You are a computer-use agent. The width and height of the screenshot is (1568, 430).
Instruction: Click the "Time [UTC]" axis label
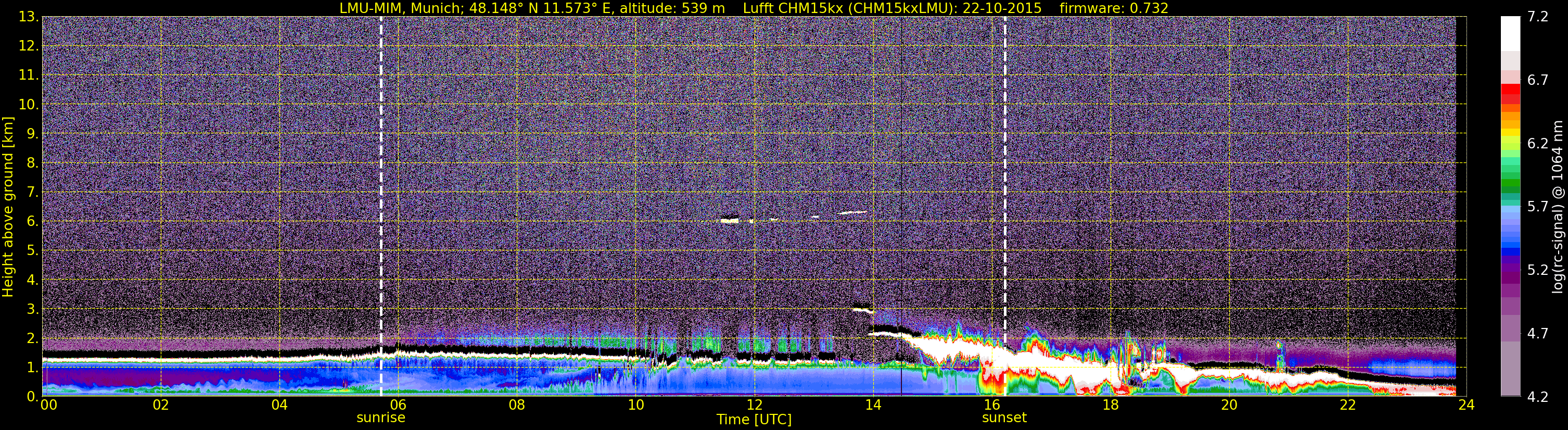[754, 420]
